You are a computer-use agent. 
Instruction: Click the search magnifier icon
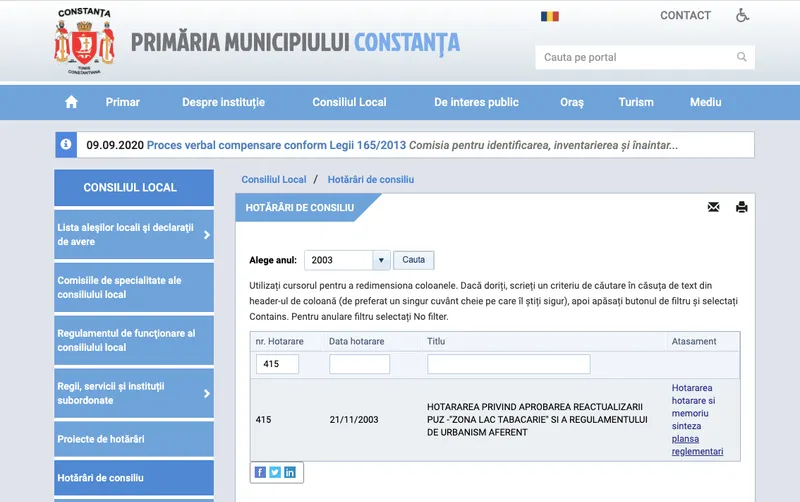click(x=742, y=57)
